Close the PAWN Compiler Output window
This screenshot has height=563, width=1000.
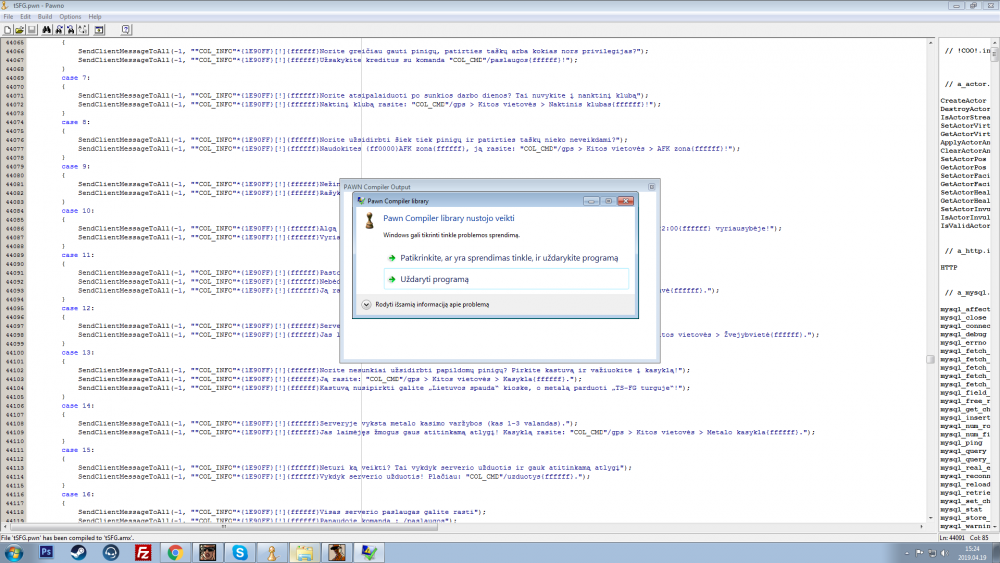(x=651, y=187)
